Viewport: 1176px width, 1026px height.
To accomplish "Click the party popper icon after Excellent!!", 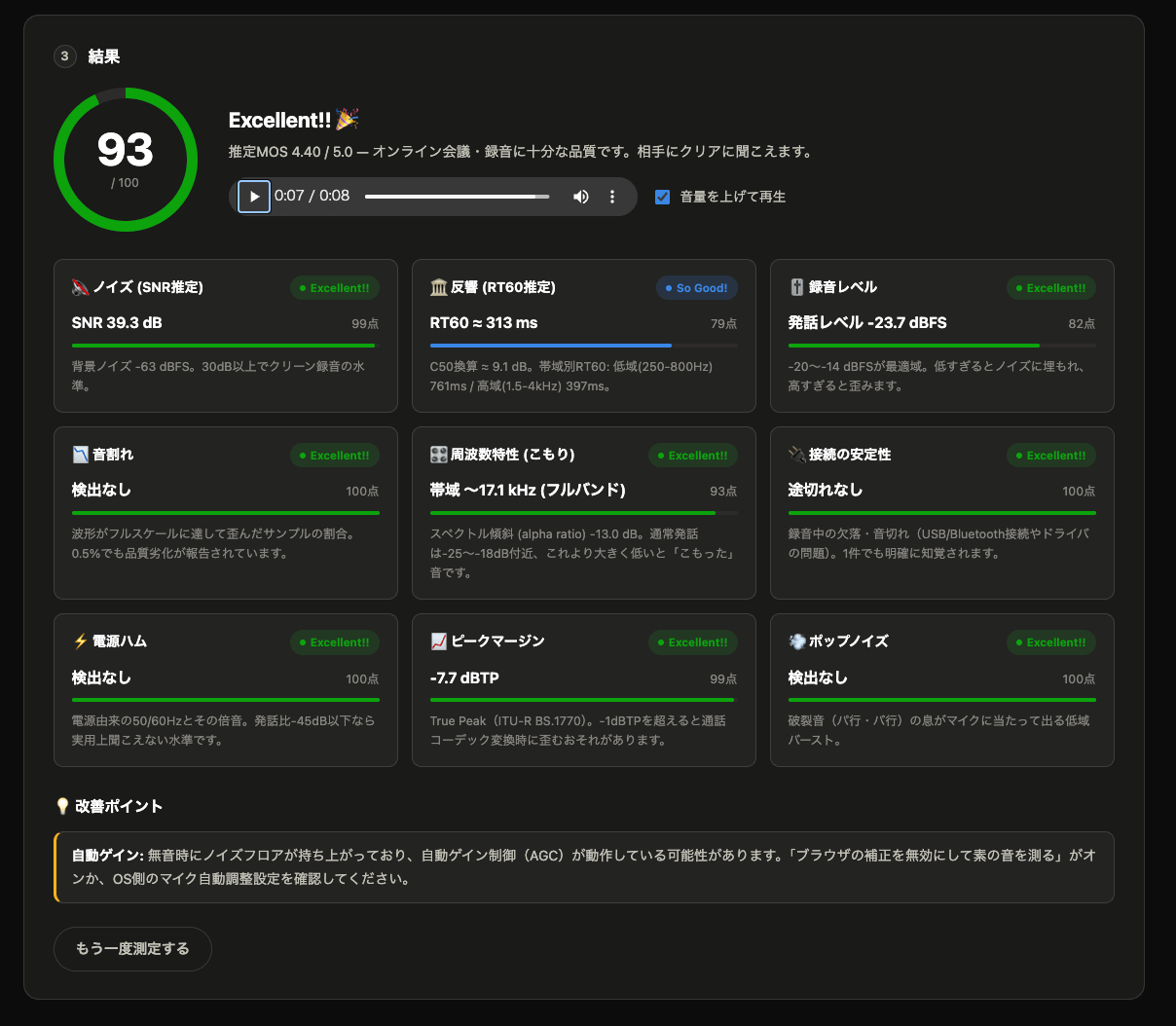I will (x=348, y=120).
